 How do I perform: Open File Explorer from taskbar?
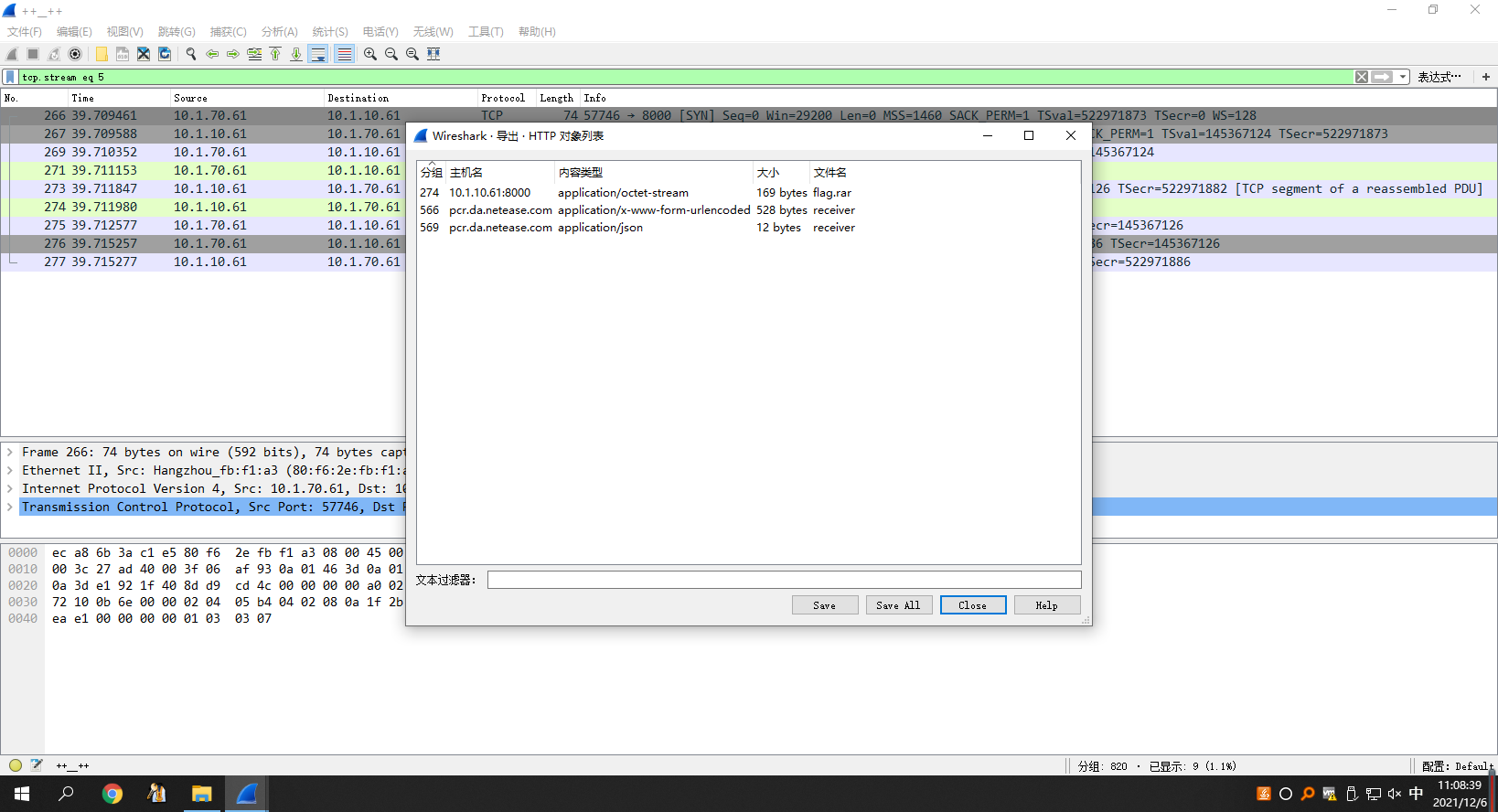[202, 794]
